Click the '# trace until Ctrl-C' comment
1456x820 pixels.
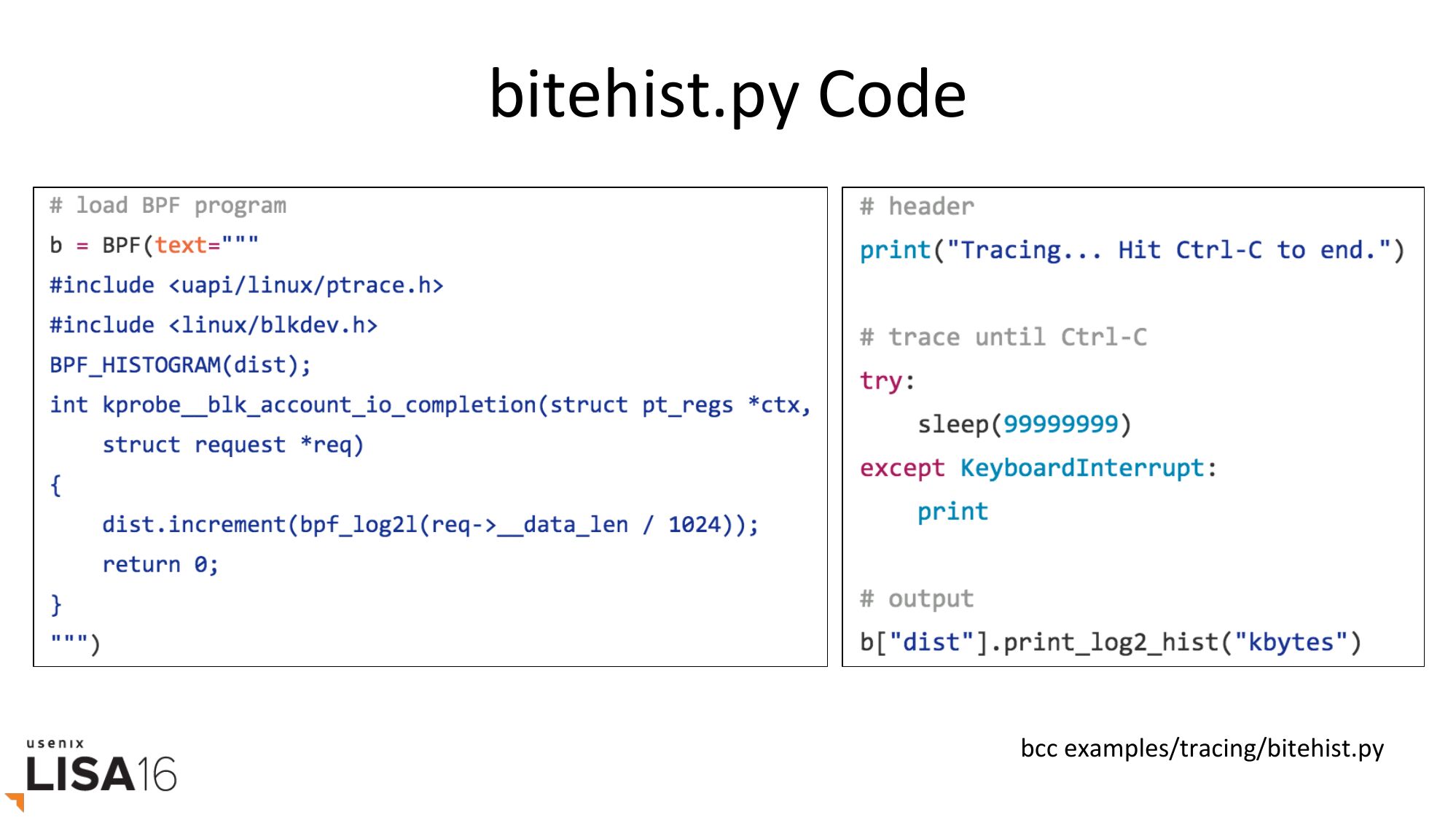coord(1003,337)
